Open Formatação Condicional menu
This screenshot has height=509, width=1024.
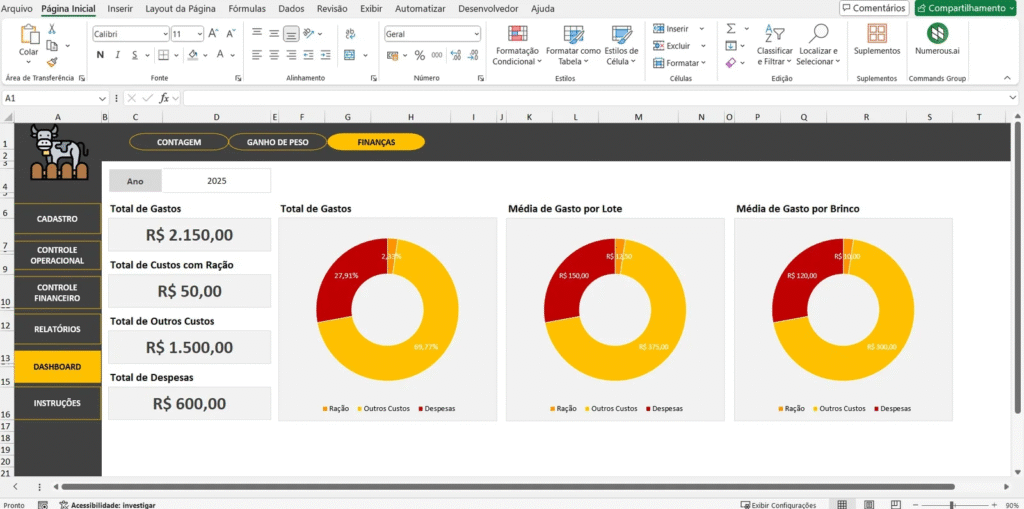pyautogui.click(x=517, y=46)
